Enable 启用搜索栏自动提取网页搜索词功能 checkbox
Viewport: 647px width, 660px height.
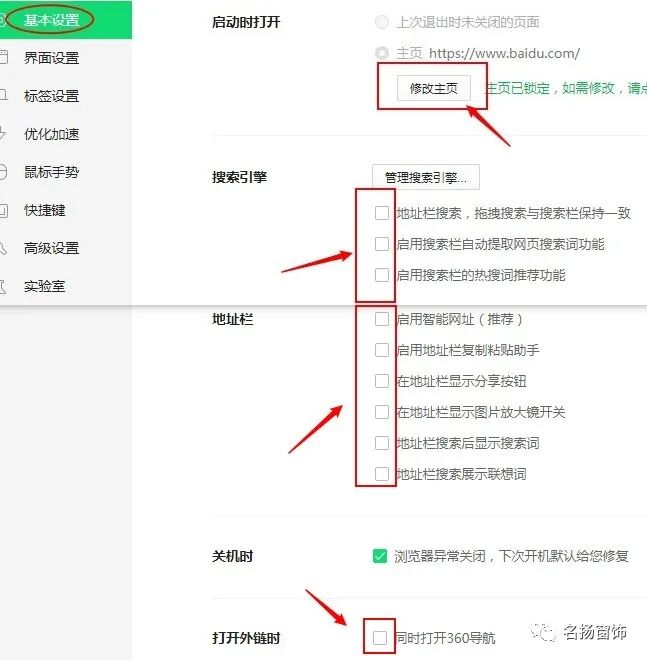[x=382, y=244]
